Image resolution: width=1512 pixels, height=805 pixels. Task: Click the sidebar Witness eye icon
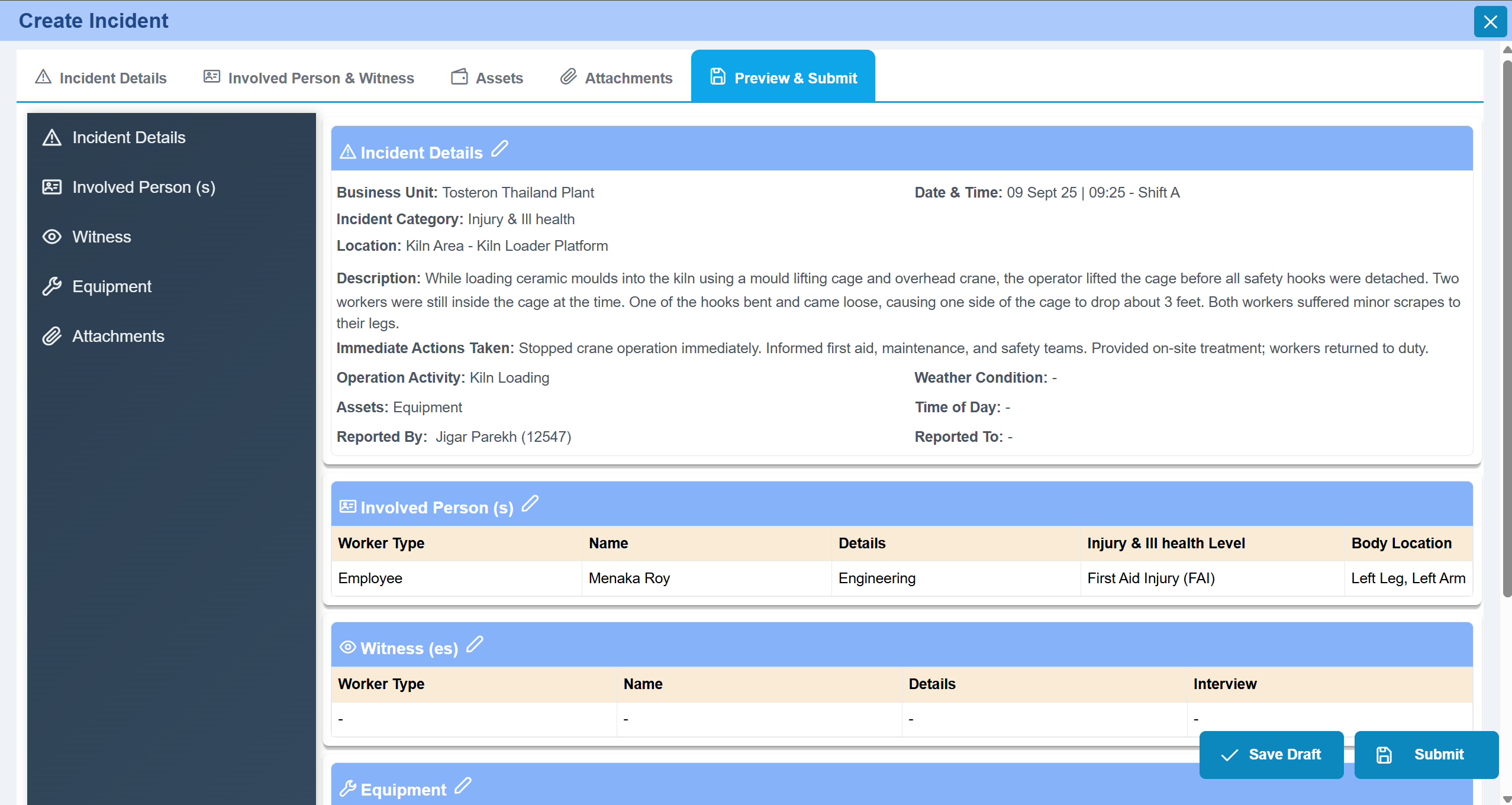pos(52,237)
